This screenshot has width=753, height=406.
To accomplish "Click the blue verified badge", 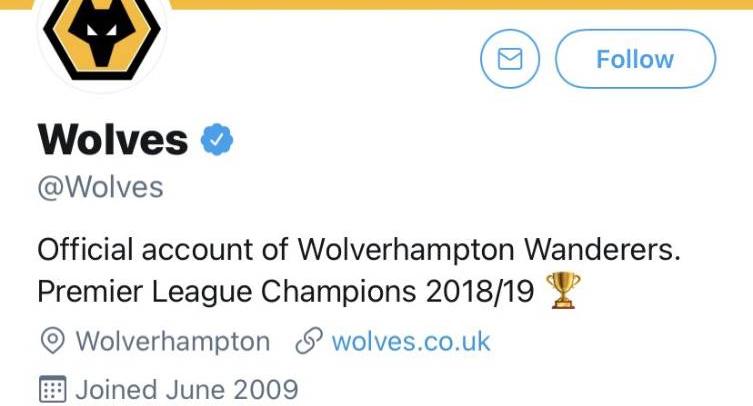I will click(x=217, y=140).
